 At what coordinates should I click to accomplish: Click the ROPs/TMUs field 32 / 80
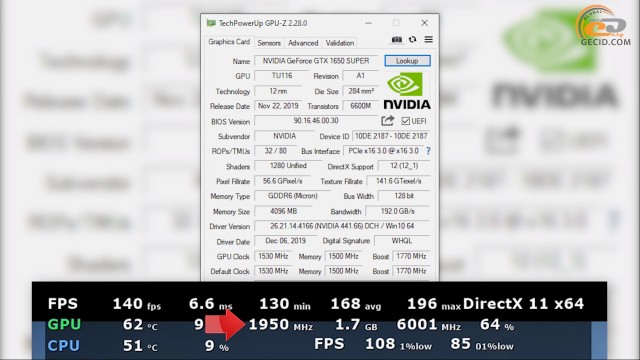(x=276, y=151)
